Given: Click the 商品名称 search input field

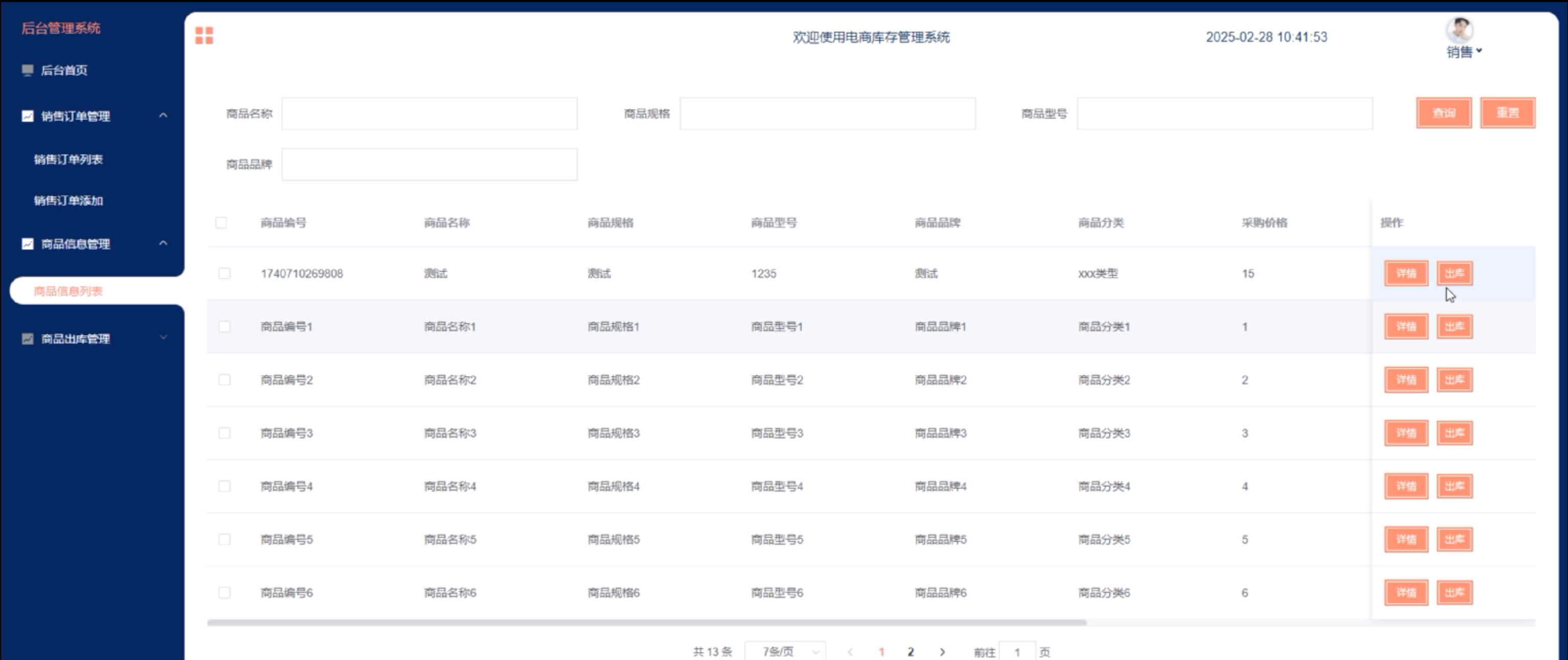Looking at the screenshot, I should 429,113.
